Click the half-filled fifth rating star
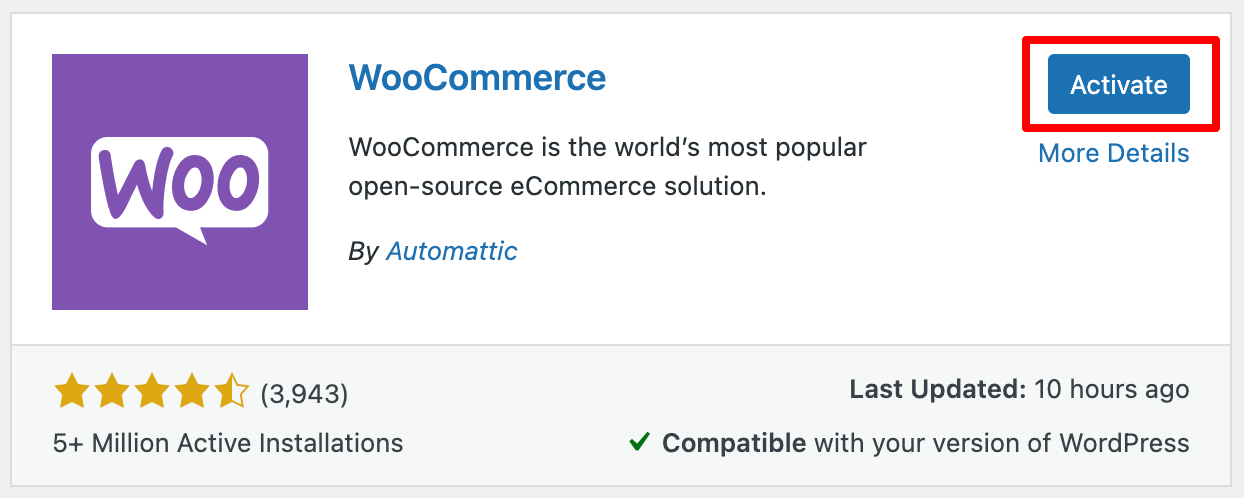Screen dimensions: 1244x498 (x=232, y=392)
